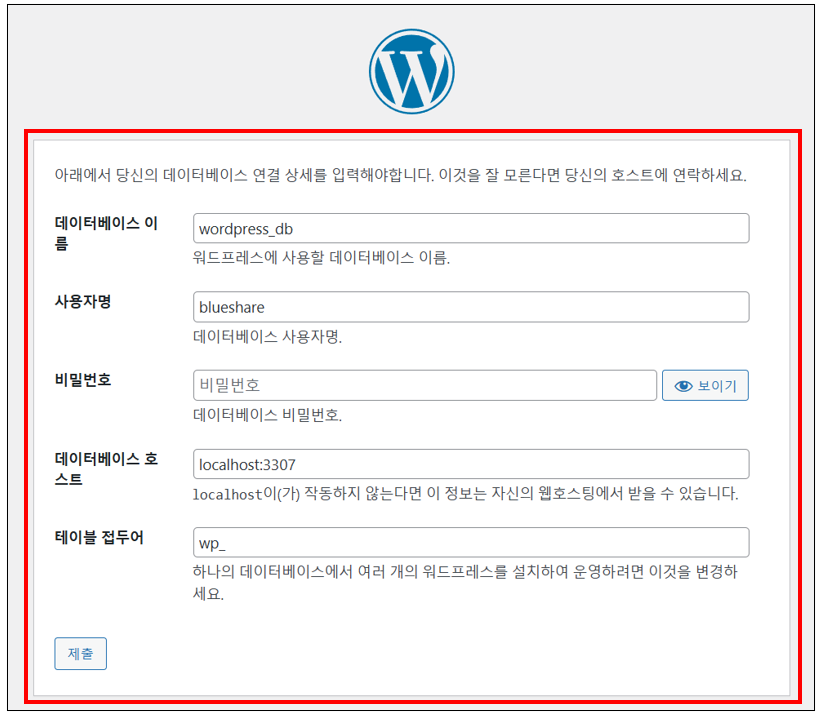The height and width of the screenshot is (713, 818).
Task: Click the 제출 submit button
Action: pyautogui.click(x=80, y=653)
